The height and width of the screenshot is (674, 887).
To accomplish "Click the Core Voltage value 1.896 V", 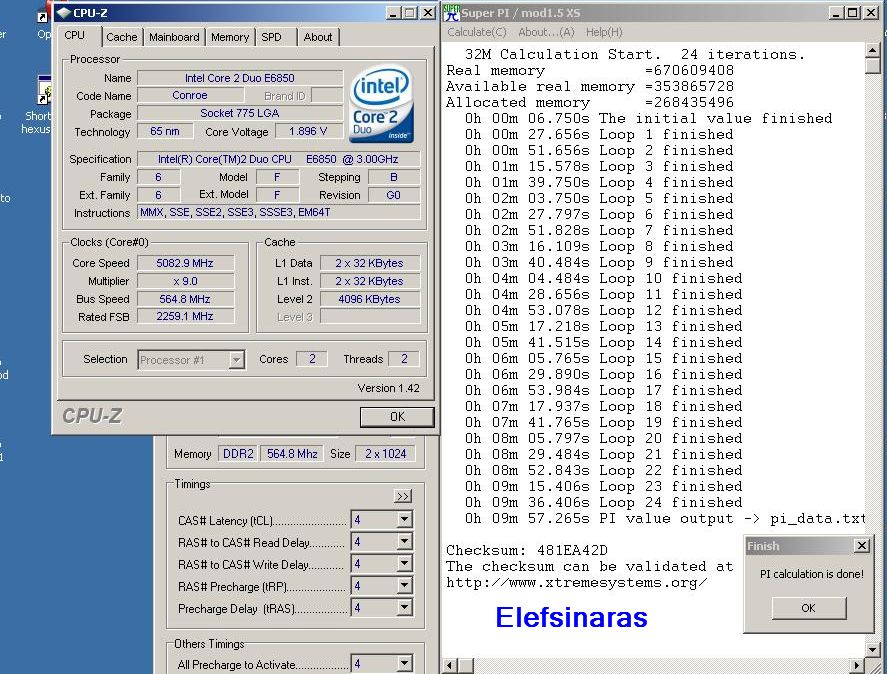I will point(308,131).
